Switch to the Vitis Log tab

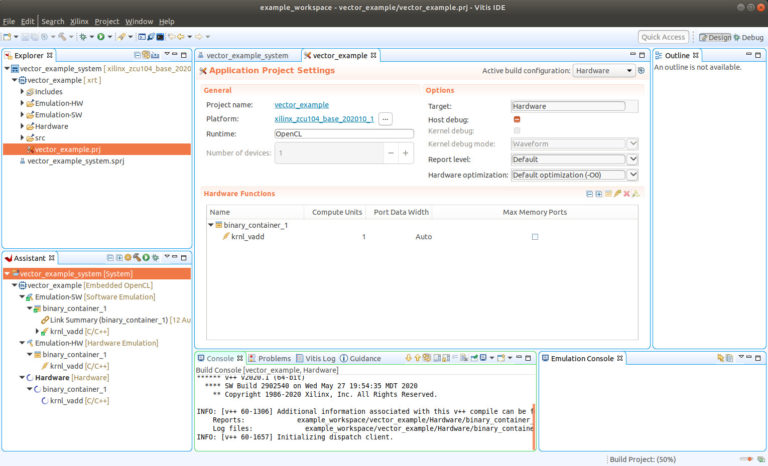317,358
